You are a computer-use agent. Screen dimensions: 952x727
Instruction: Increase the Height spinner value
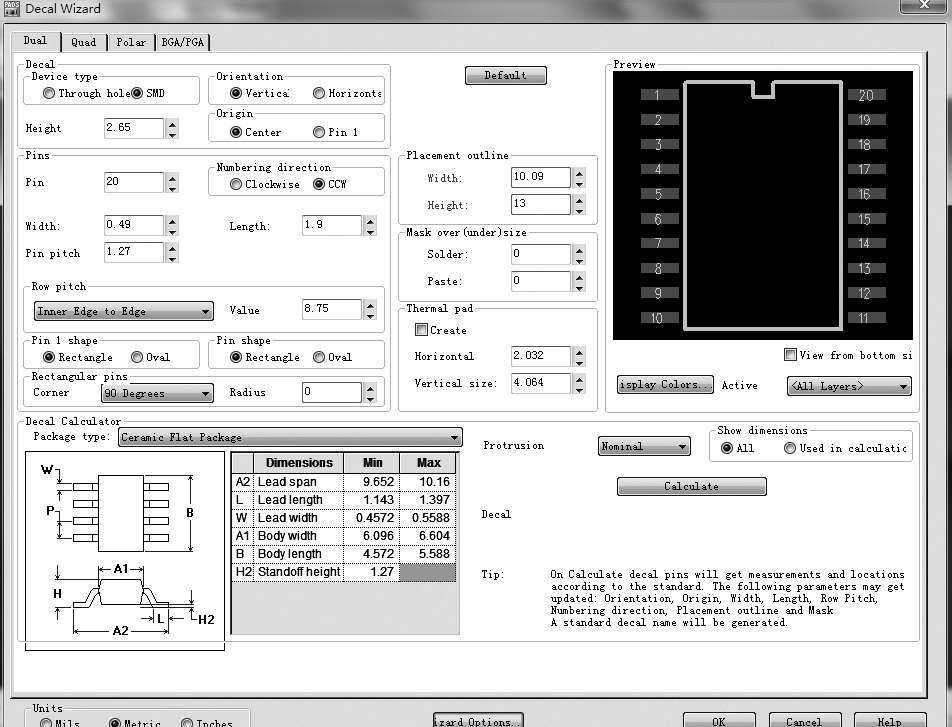(x=172, y=123)
